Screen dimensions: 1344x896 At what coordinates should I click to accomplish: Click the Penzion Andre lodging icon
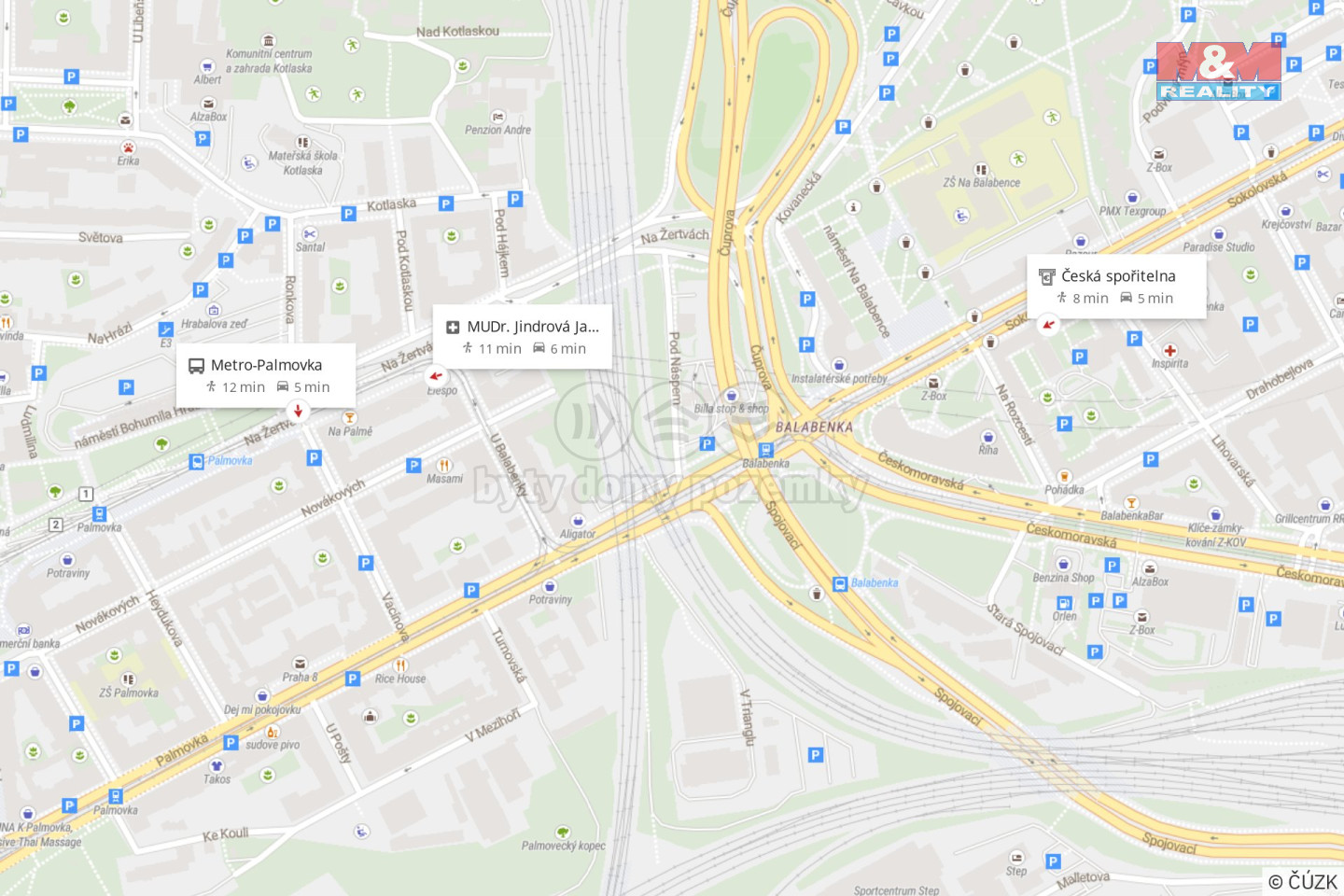tap(497, 117)
